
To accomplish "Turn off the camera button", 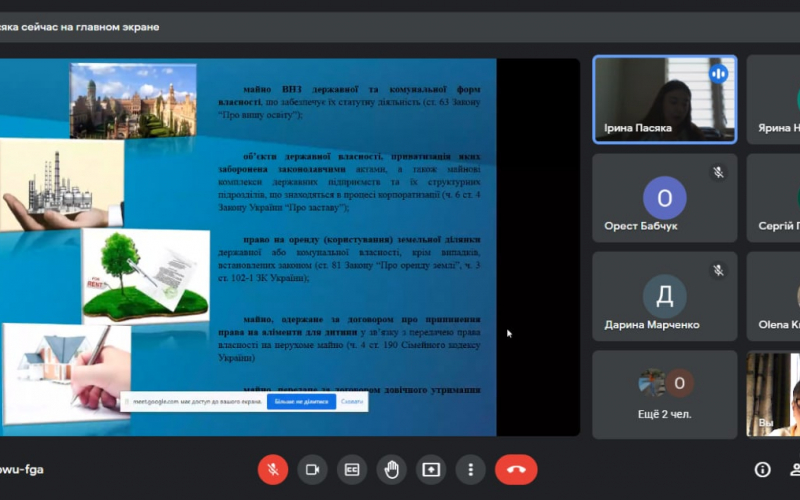I will 312,469.
